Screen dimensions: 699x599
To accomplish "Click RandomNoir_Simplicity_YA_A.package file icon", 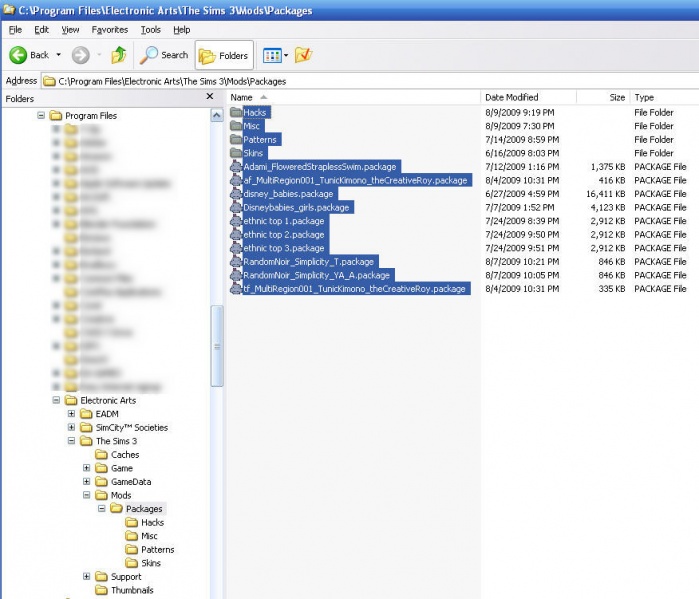I will (236, 275).
